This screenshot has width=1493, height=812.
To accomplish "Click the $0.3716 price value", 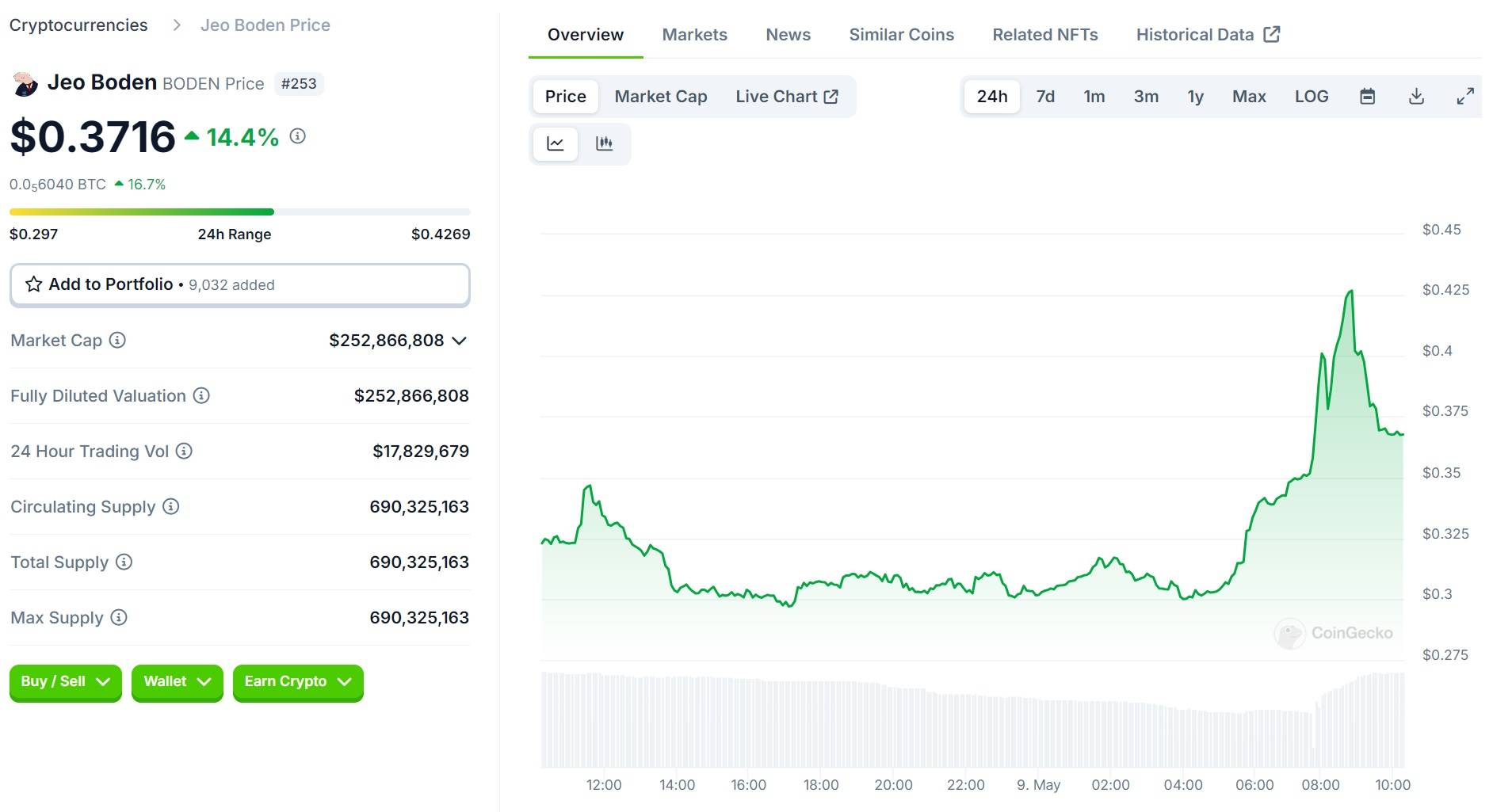I will [x=93, y=137].
